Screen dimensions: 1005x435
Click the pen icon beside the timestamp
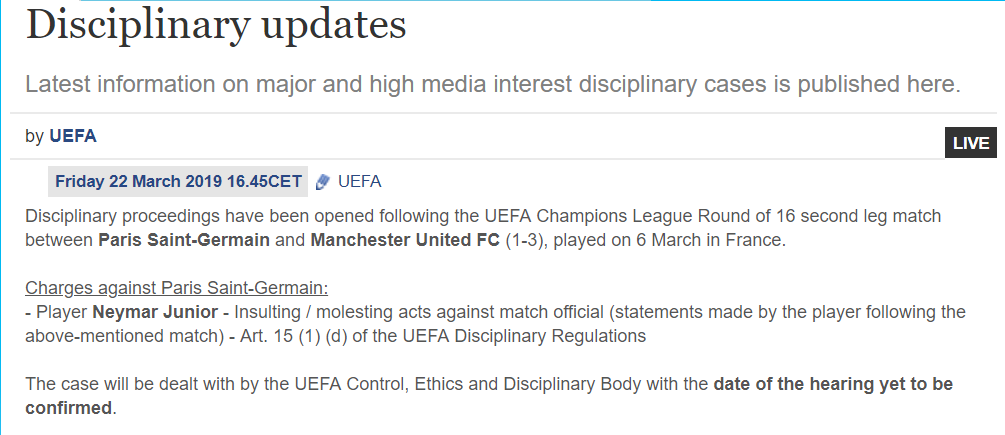pyautogui.click(x=324, y=182)
